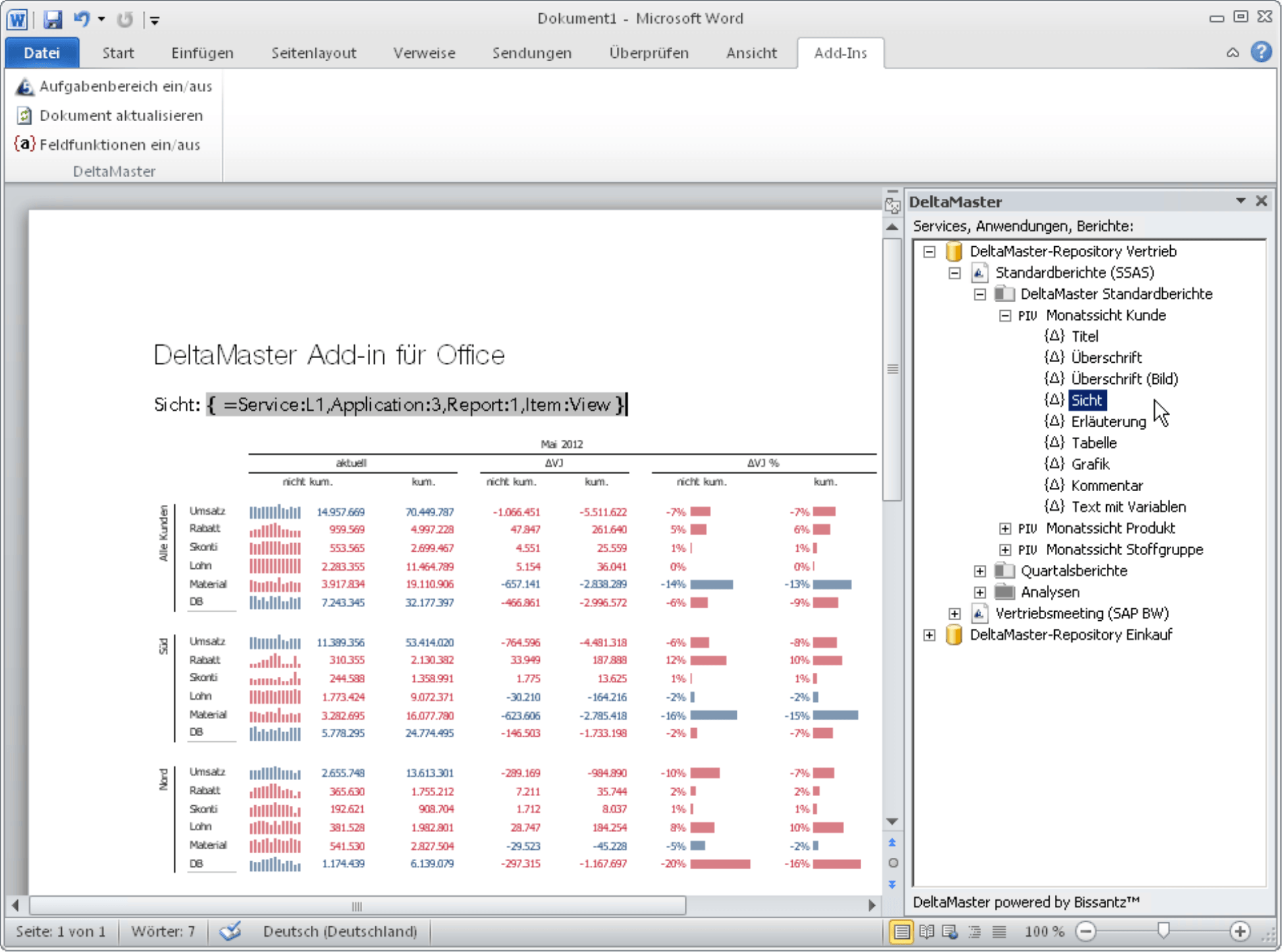Image resolution: width=1282 pixels, height=952 pixels.
Task: Open the Undo history dropdown arrow
Action: coord(101,19)
